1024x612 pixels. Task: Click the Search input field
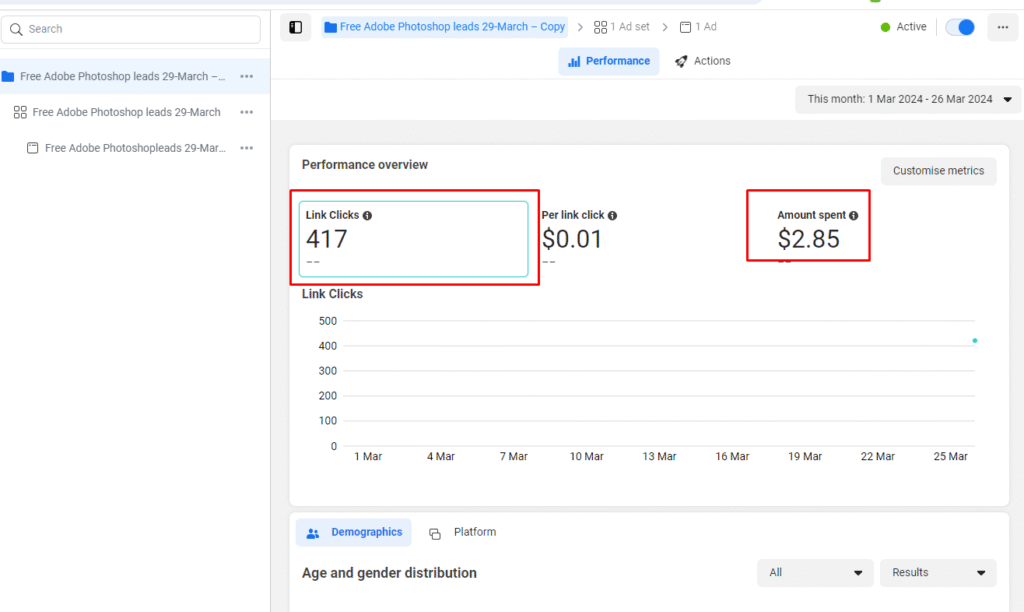(132, 29)
